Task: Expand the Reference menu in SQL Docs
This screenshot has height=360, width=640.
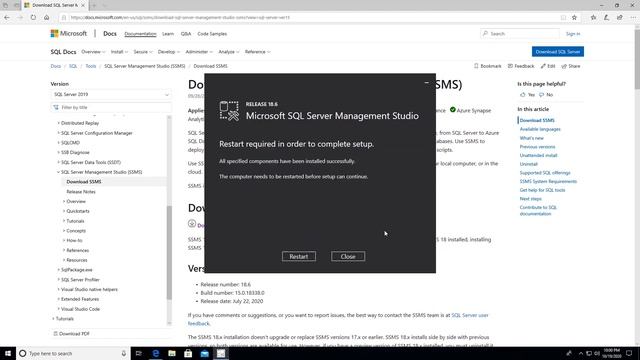Action: (x=258, y=52)
